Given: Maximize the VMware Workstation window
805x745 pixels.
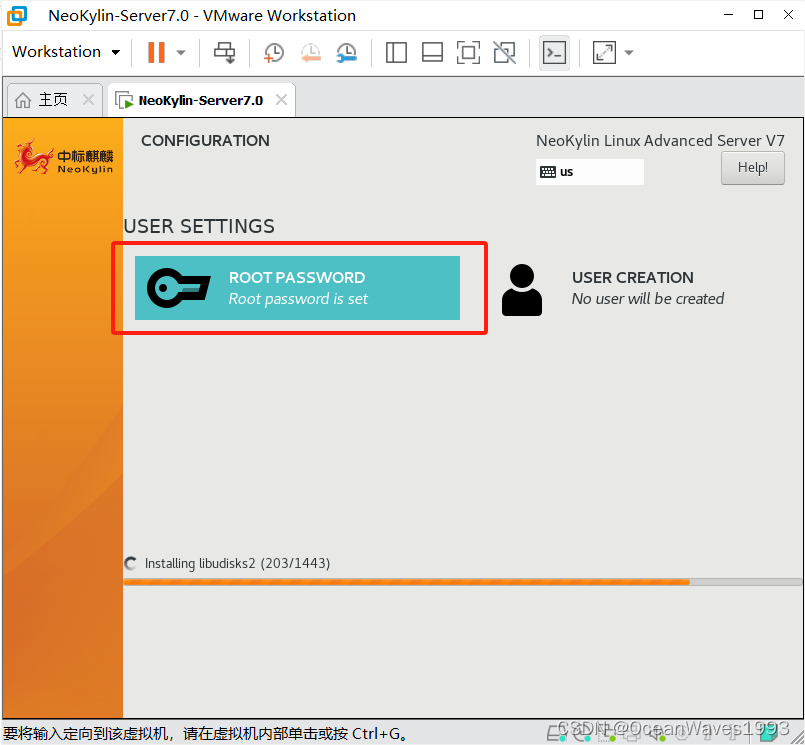Looking at the screenshot, I should (x=758, y=15).
